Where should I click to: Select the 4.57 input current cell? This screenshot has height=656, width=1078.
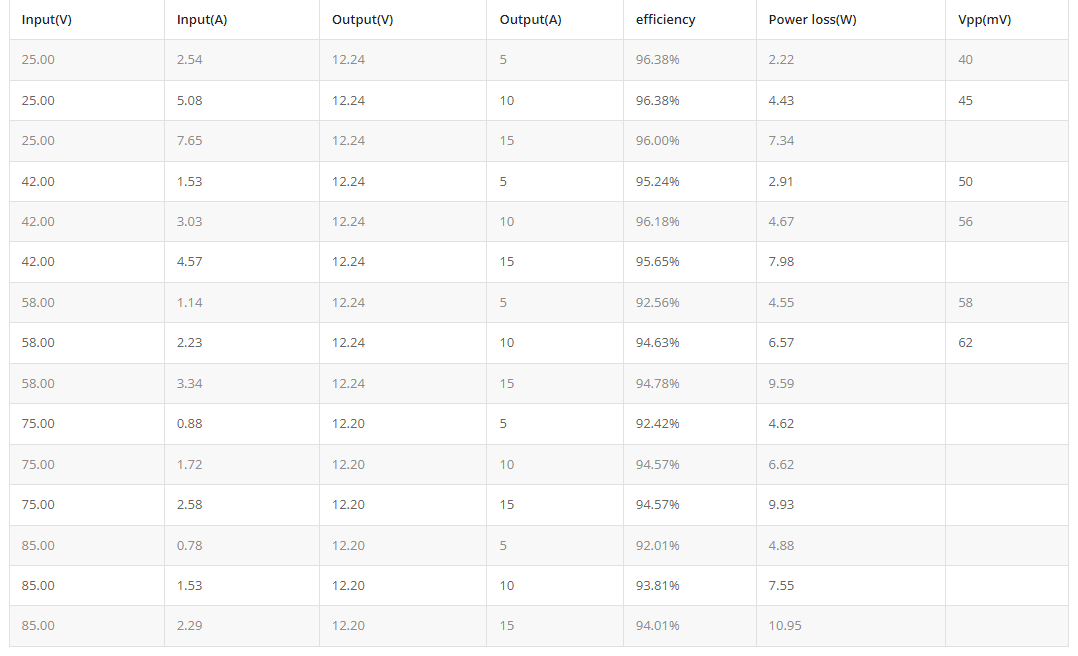[x=189, y=262]
